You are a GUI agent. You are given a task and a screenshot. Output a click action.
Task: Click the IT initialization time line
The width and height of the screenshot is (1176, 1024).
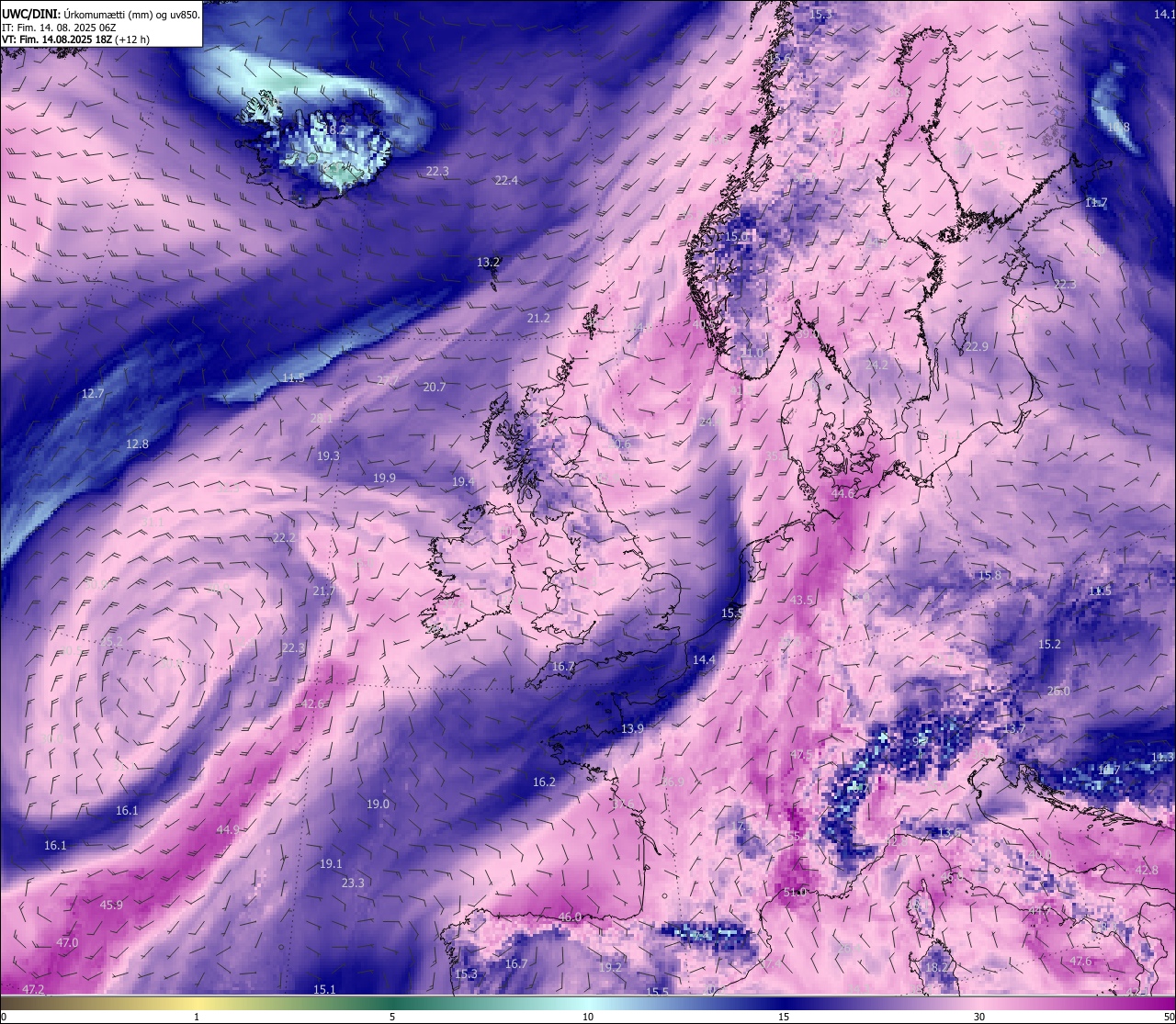coord(57,28)
